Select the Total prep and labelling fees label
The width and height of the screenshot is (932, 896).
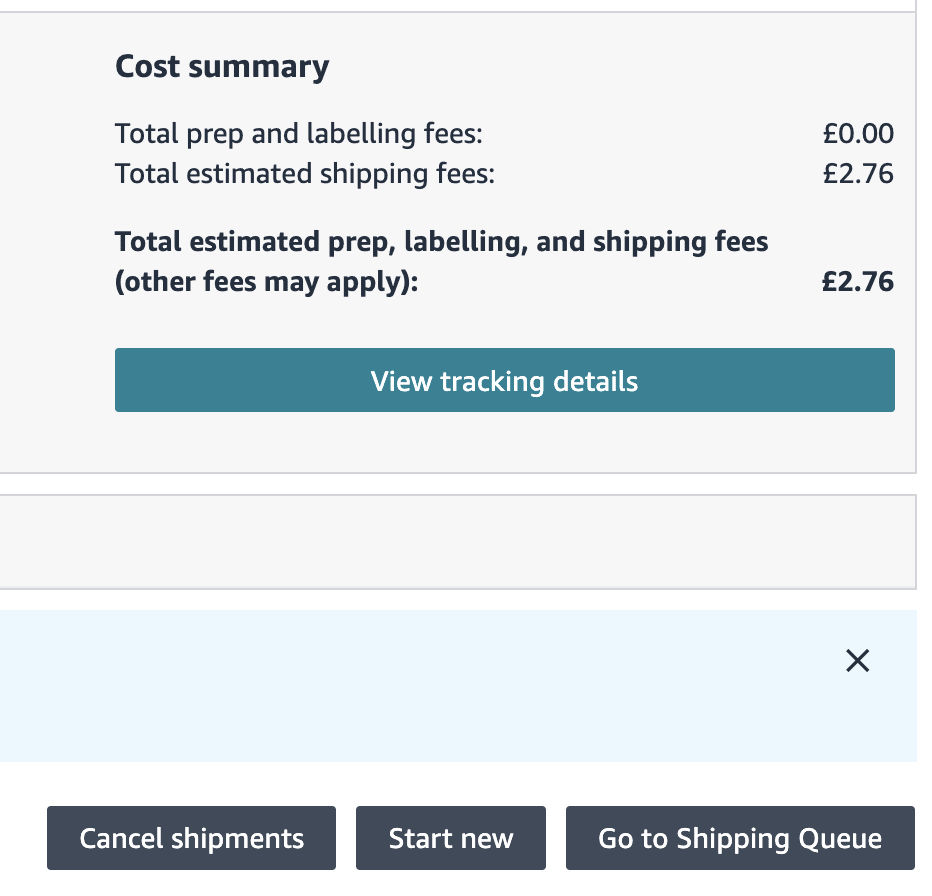(x=299, y=134)
